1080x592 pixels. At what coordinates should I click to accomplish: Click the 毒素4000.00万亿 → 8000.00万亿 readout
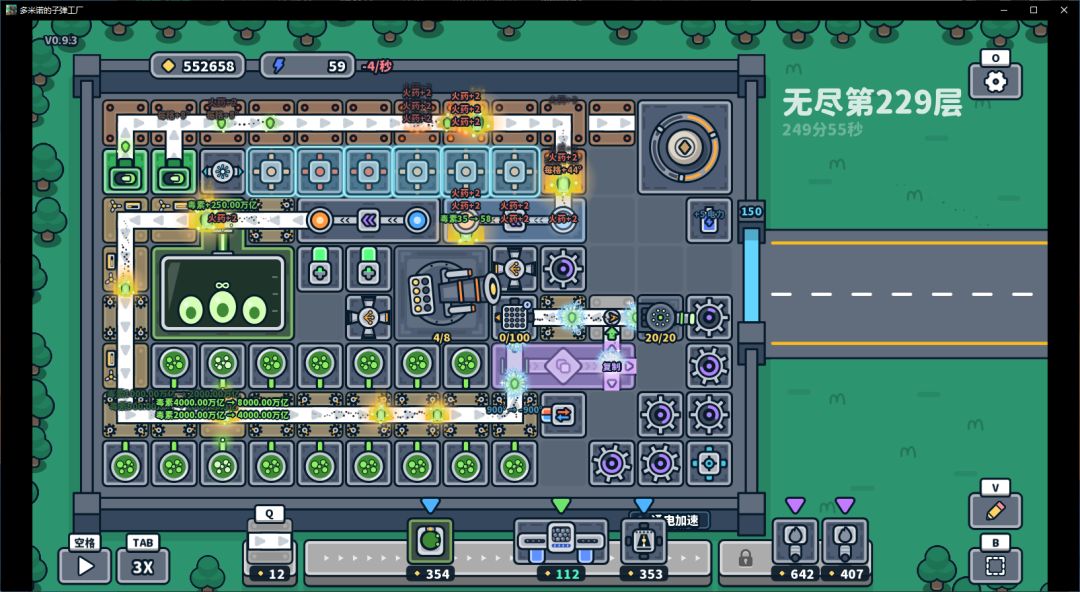click(222, 402)
